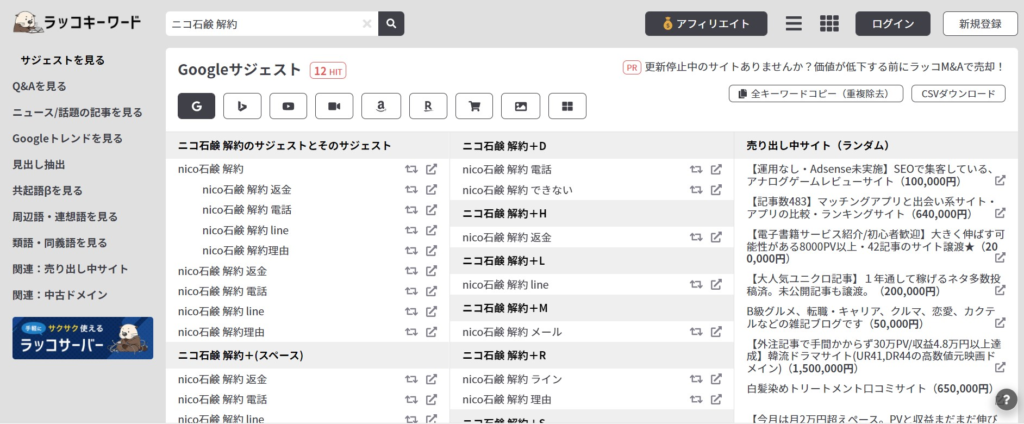
Task: Click the ログイン button
Action: pyautogui.click(x=893, y=24)
